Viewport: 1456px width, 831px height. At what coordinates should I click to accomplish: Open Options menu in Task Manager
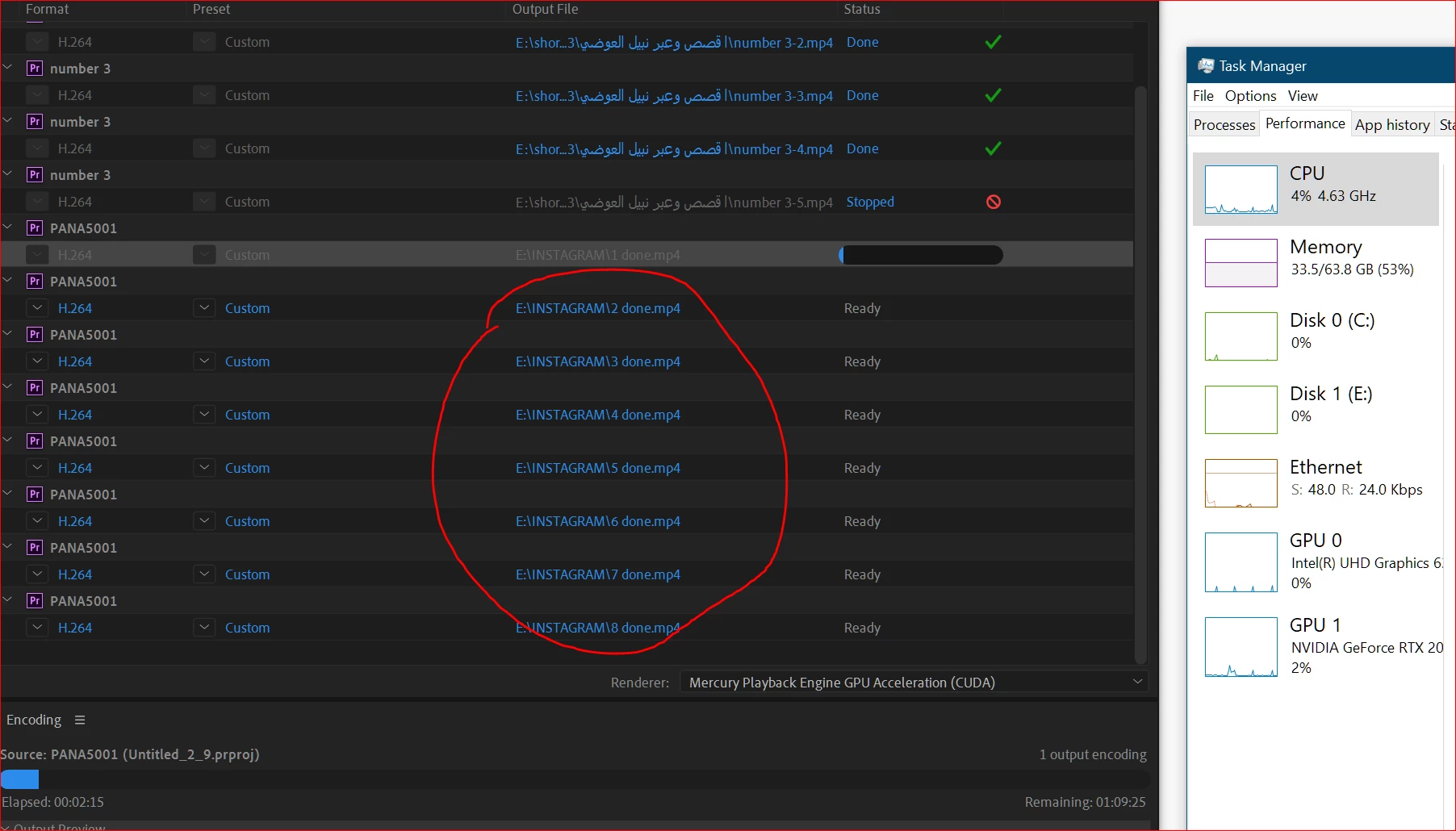click(1250, 96)
